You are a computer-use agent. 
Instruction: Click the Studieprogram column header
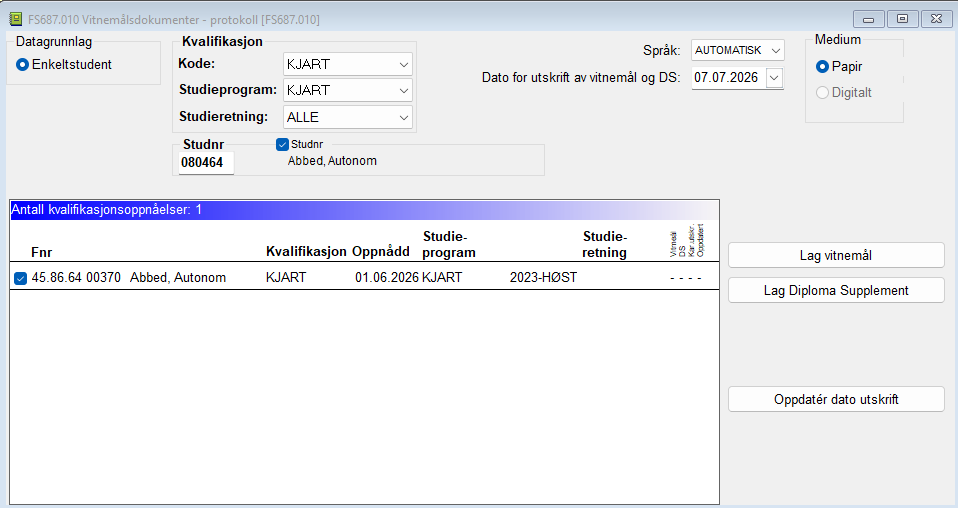[448, 245]
